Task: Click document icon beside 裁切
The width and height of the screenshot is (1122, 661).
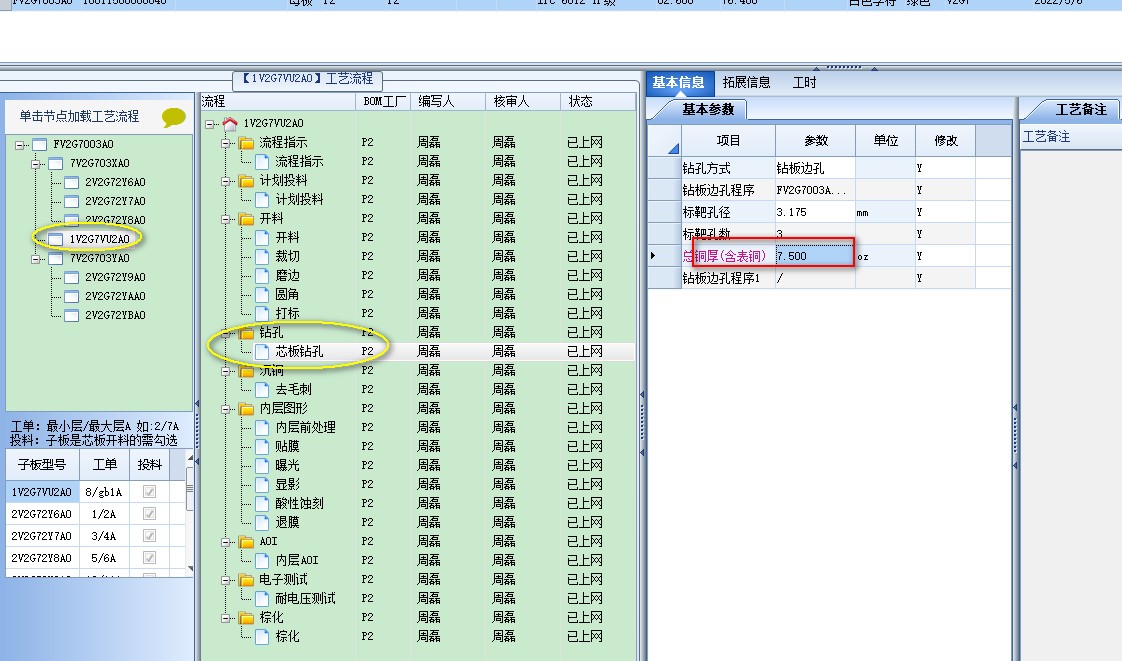Action: tap(262, 256)
